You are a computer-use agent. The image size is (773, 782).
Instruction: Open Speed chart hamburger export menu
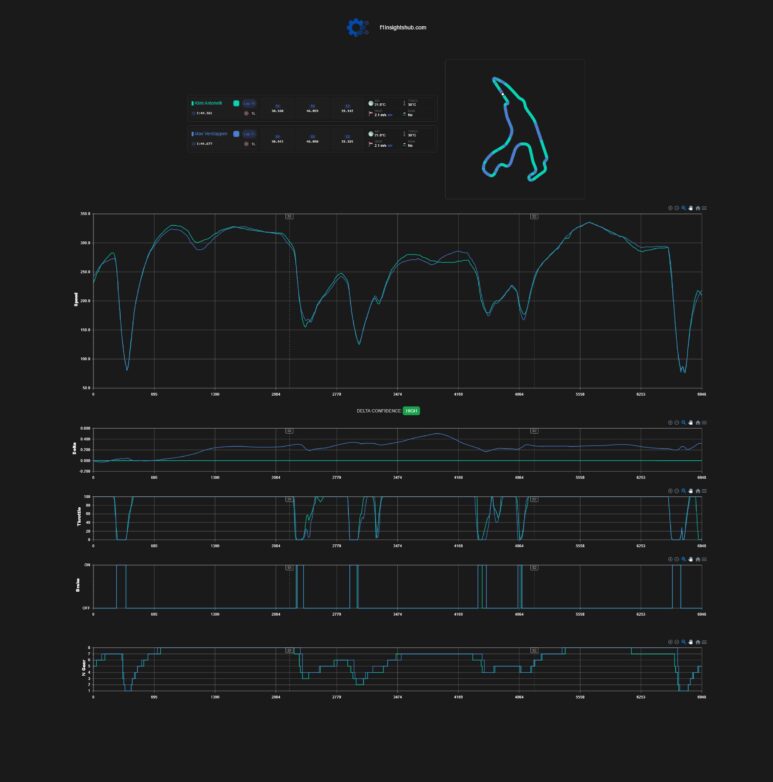tap(704, 208)
